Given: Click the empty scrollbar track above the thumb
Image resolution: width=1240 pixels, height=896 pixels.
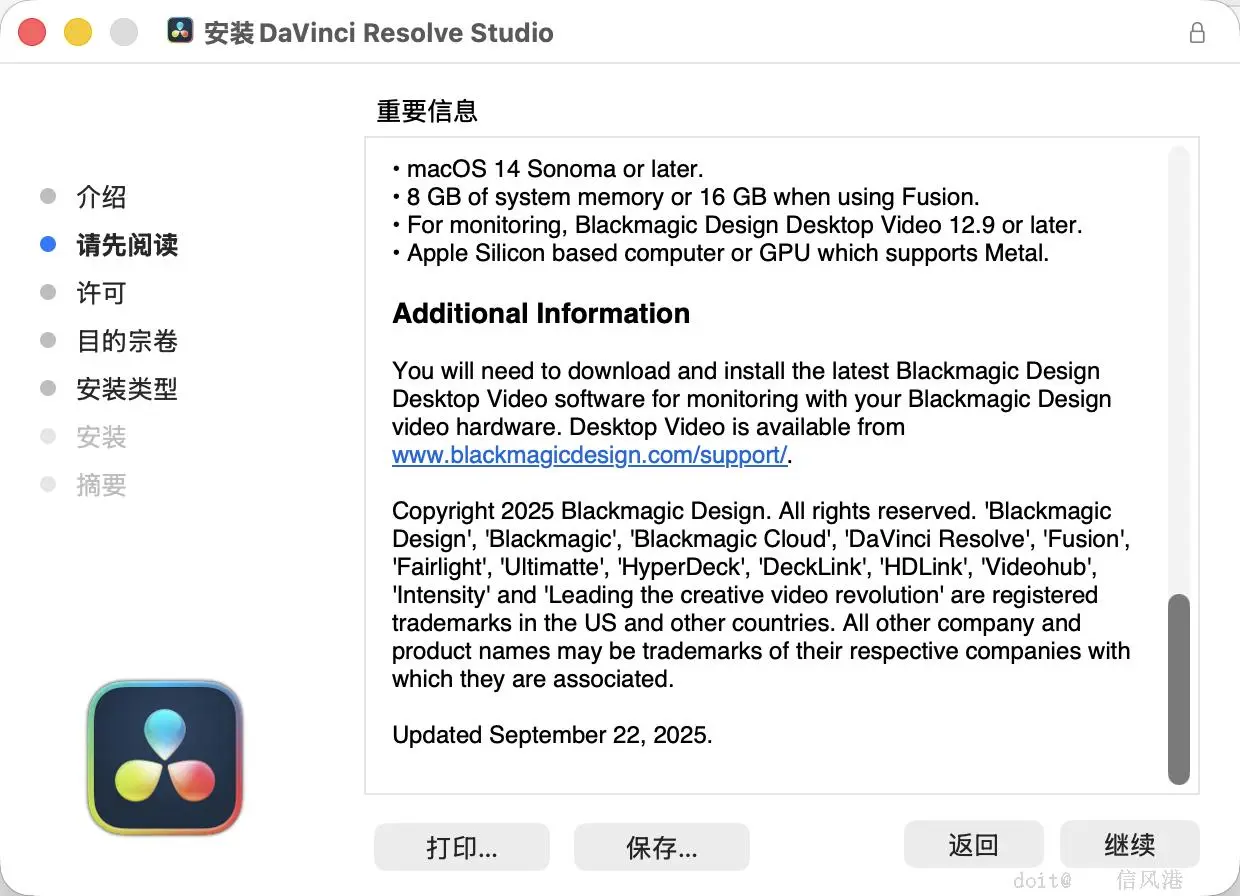Looking at the screenshot, I should (x=1179, y=370).
